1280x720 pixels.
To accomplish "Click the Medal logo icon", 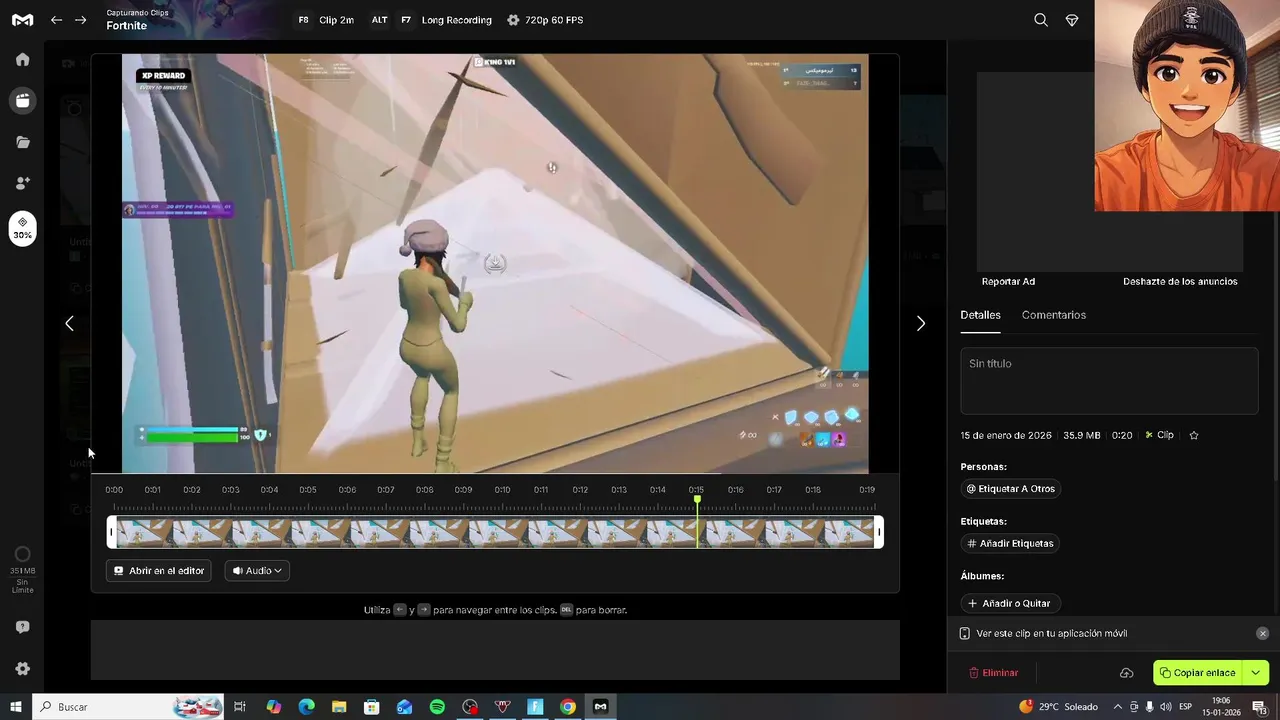I will 22,20.
